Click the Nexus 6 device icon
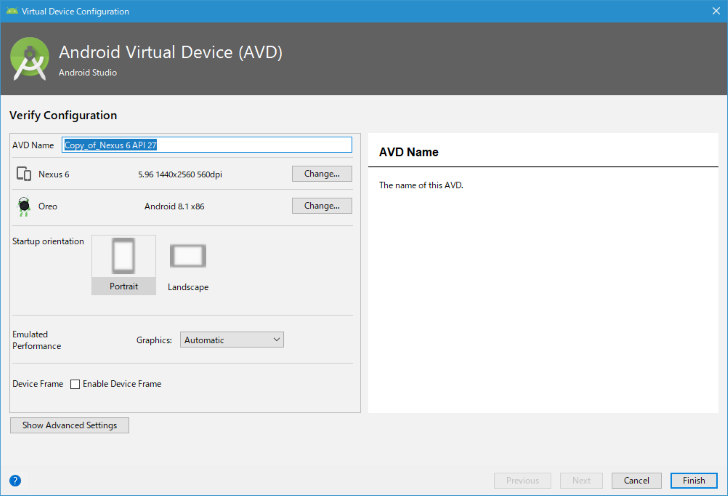728x496 pixels. [24, 174]
